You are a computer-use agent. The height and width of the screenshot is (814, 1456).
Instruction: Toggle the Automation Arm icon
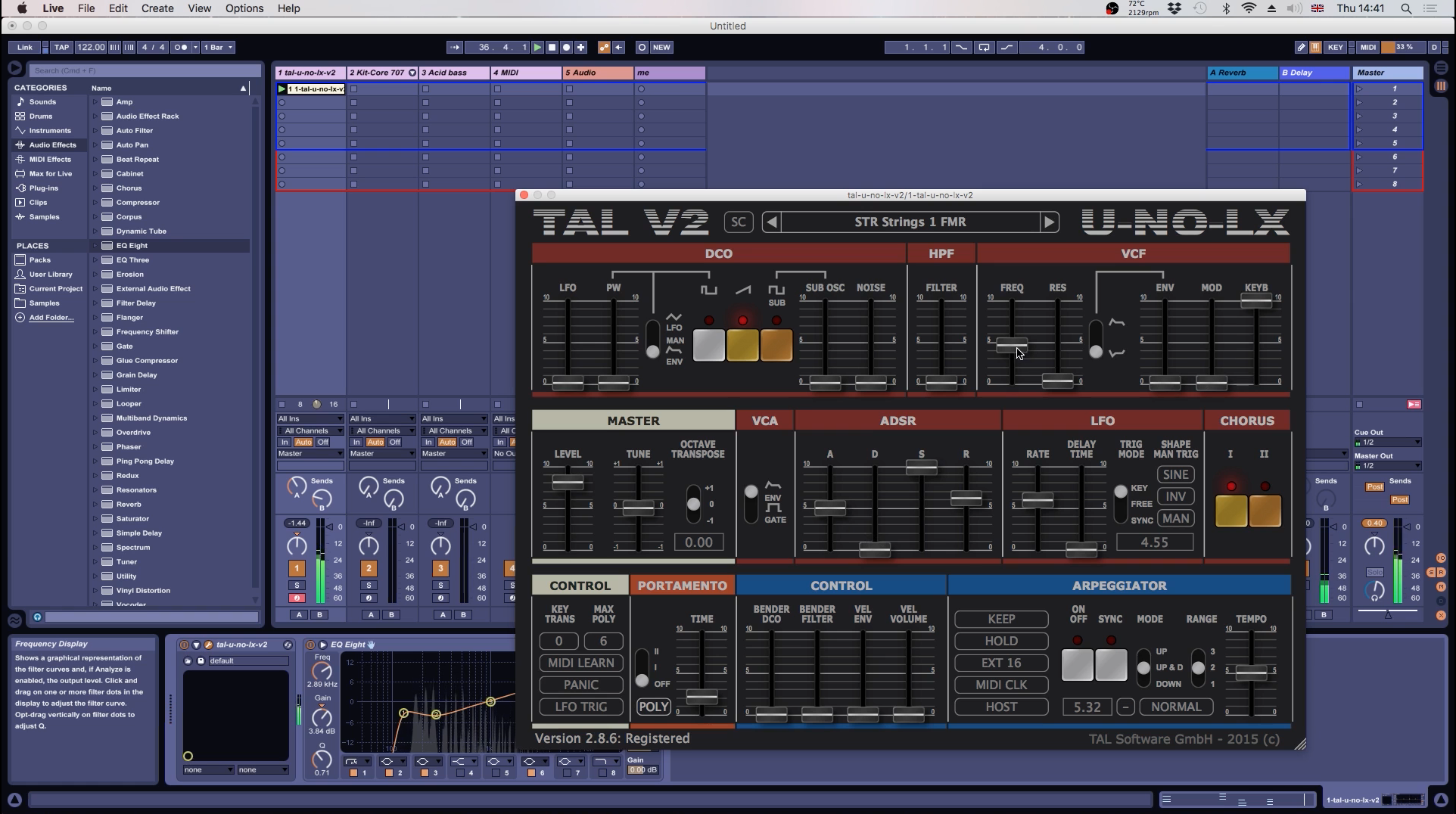tap(604, 47)
